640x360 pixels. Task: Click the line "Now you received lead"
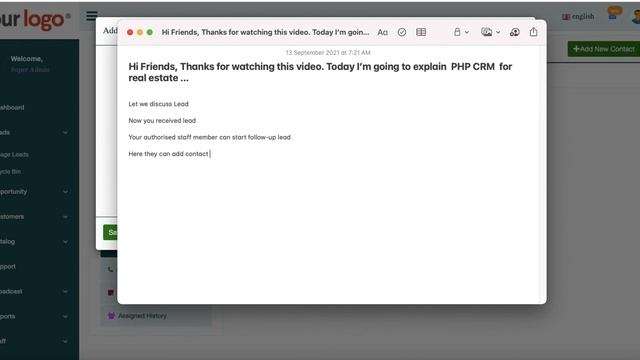pos(162,121)
